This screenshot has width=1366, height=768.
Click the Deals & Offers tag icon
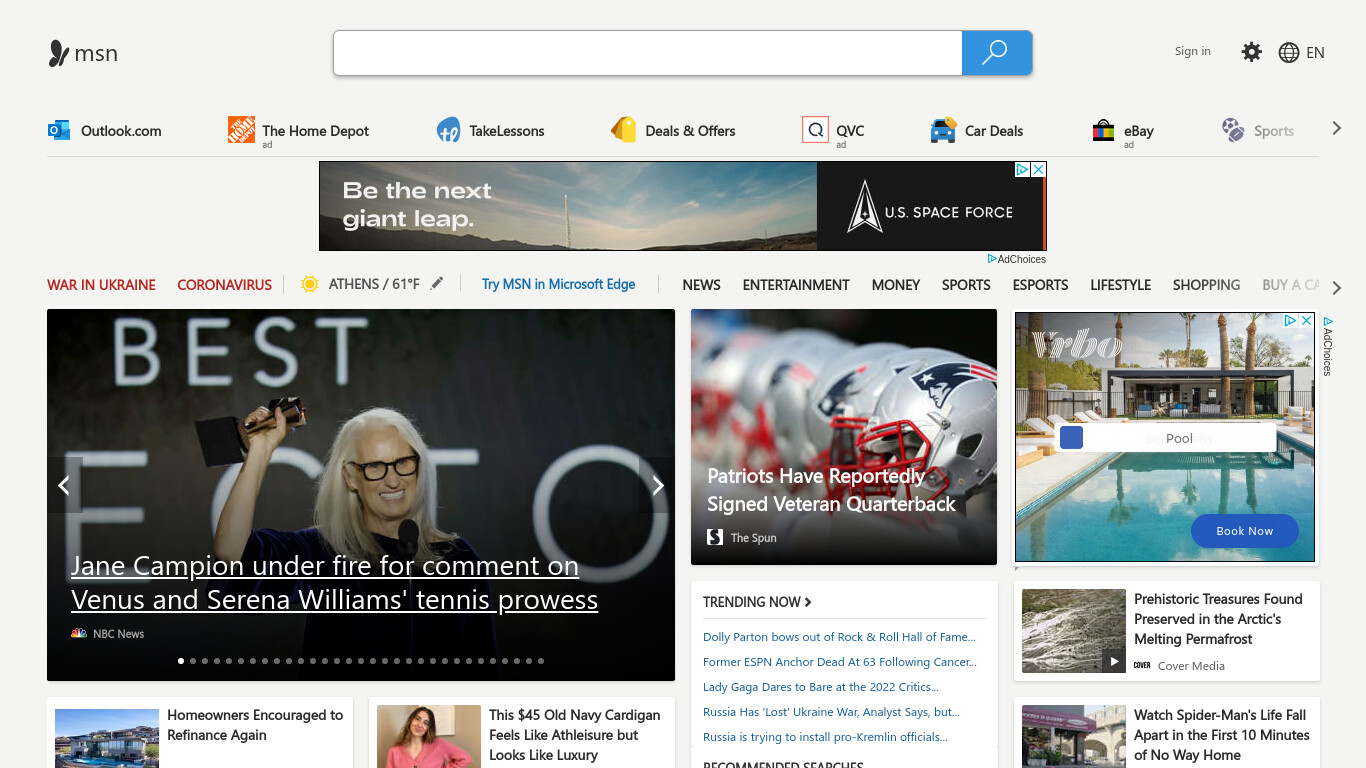(x=624, y=130)
